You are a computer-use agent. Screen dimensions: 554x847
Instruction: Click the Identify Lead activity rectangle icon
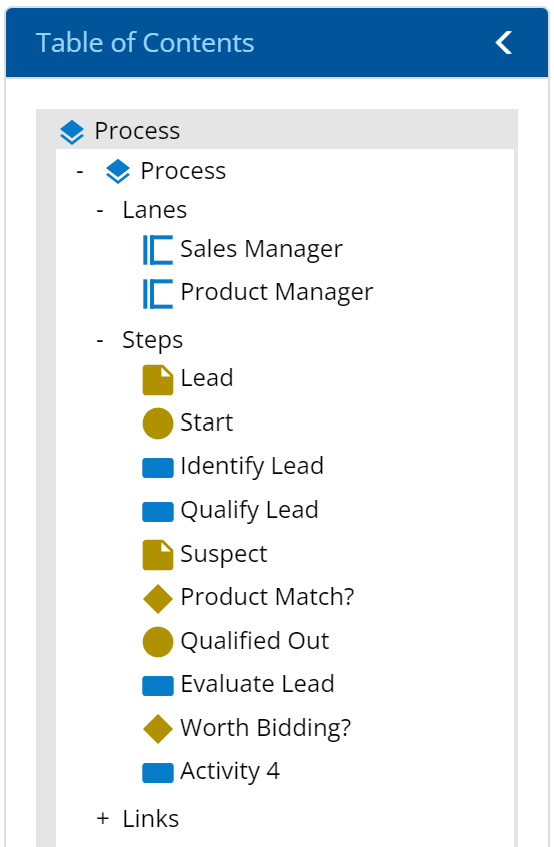[158, 468]
